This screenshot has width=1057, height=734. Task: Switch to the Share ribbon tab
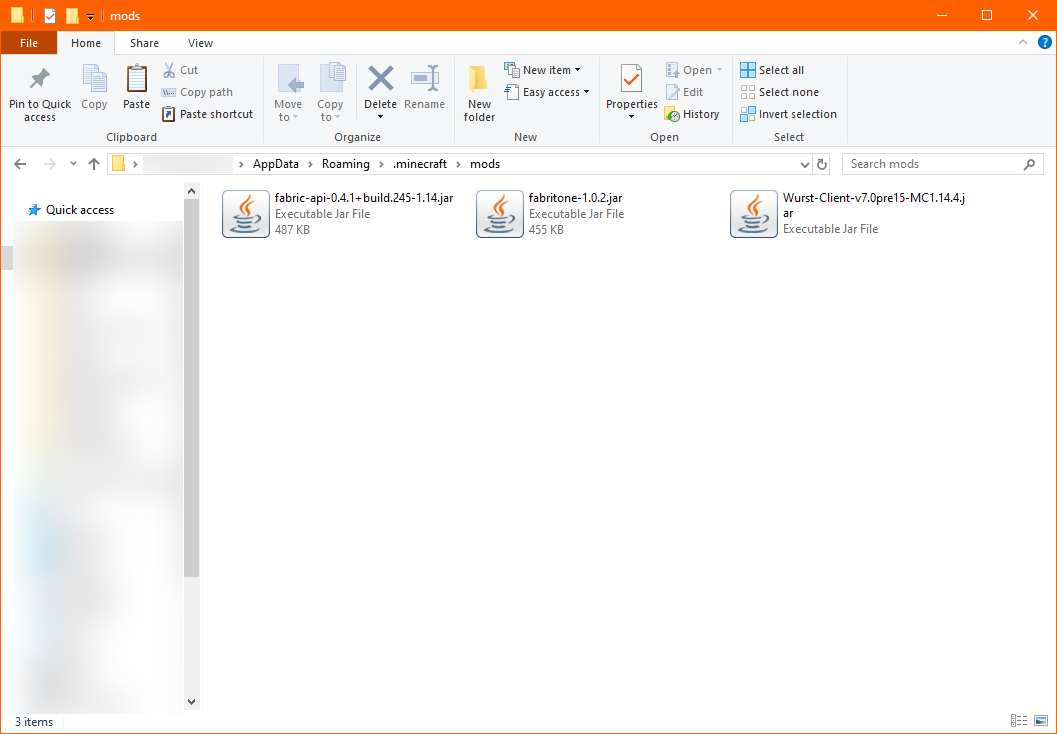pos(144,43)
